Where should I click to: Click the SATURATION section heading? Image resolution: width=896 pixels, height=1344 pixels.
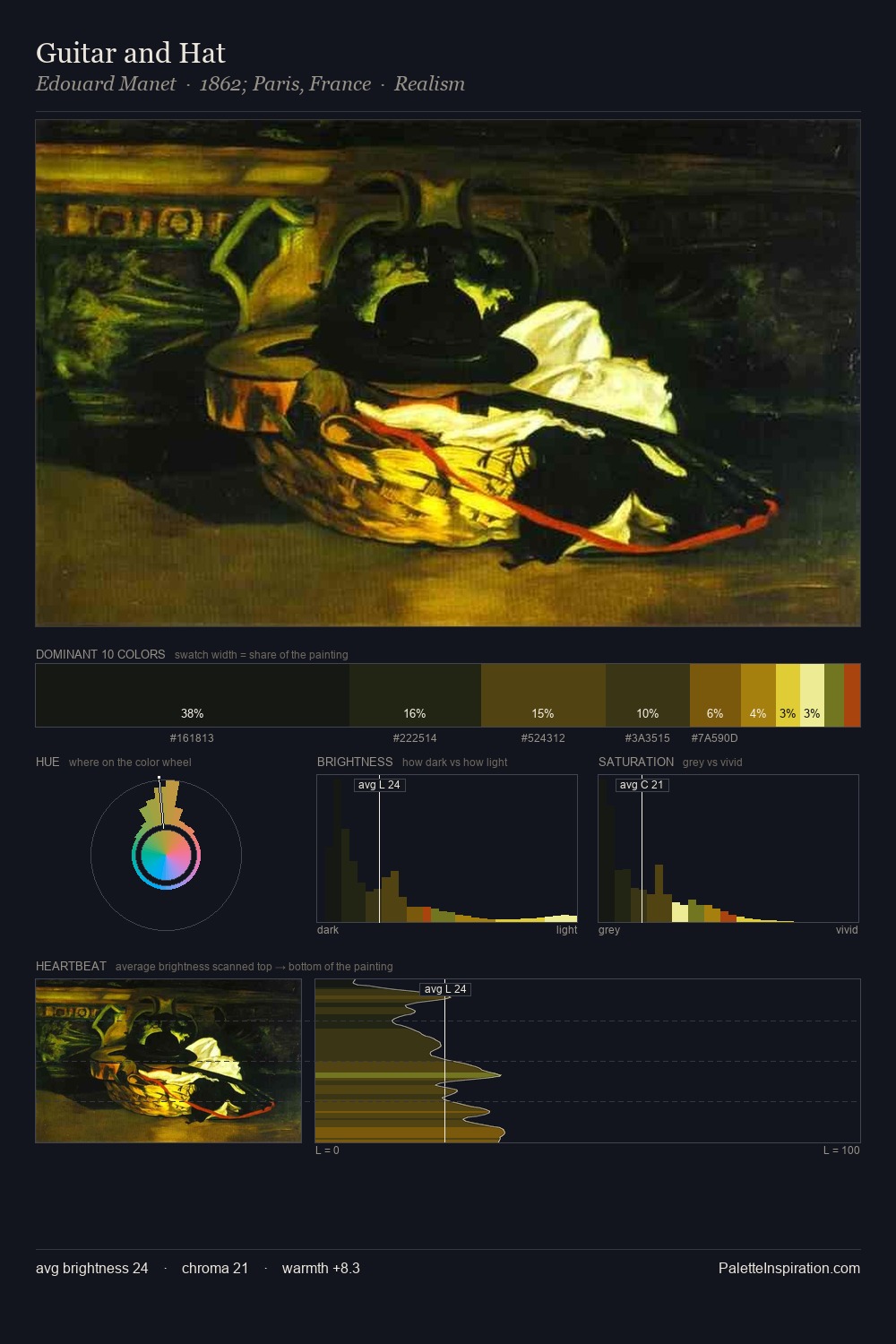[636, 762]
